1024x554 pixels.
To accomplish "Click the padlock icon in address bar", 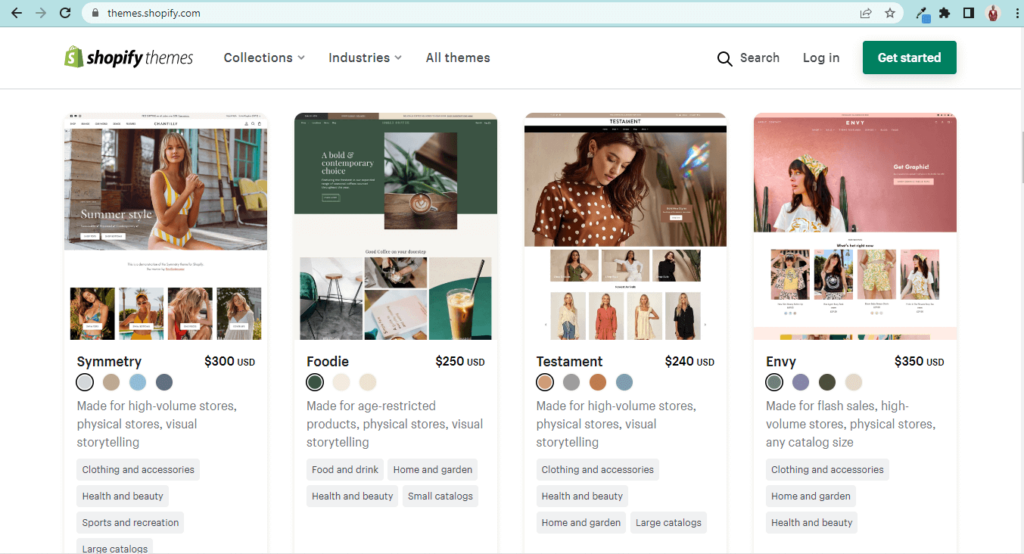I will [x=95, y=13].
